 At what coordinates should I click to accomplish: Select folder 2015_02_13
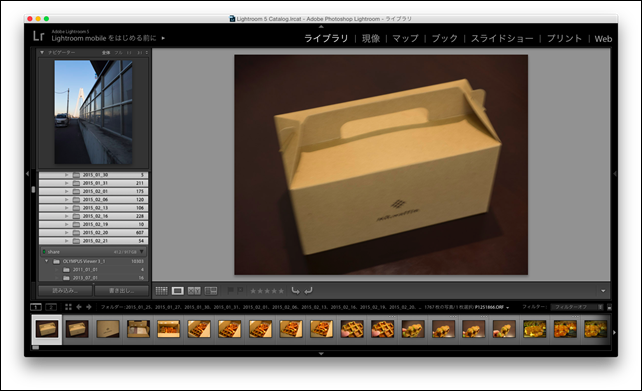93,208
